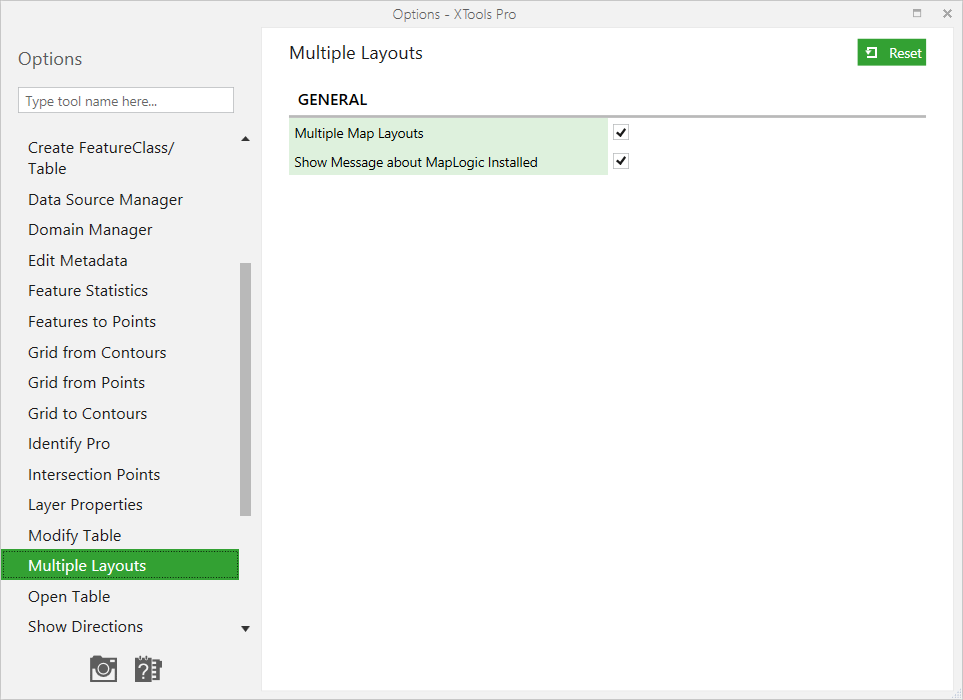Click the tool list scroll-down arrow

pos(246,629)
